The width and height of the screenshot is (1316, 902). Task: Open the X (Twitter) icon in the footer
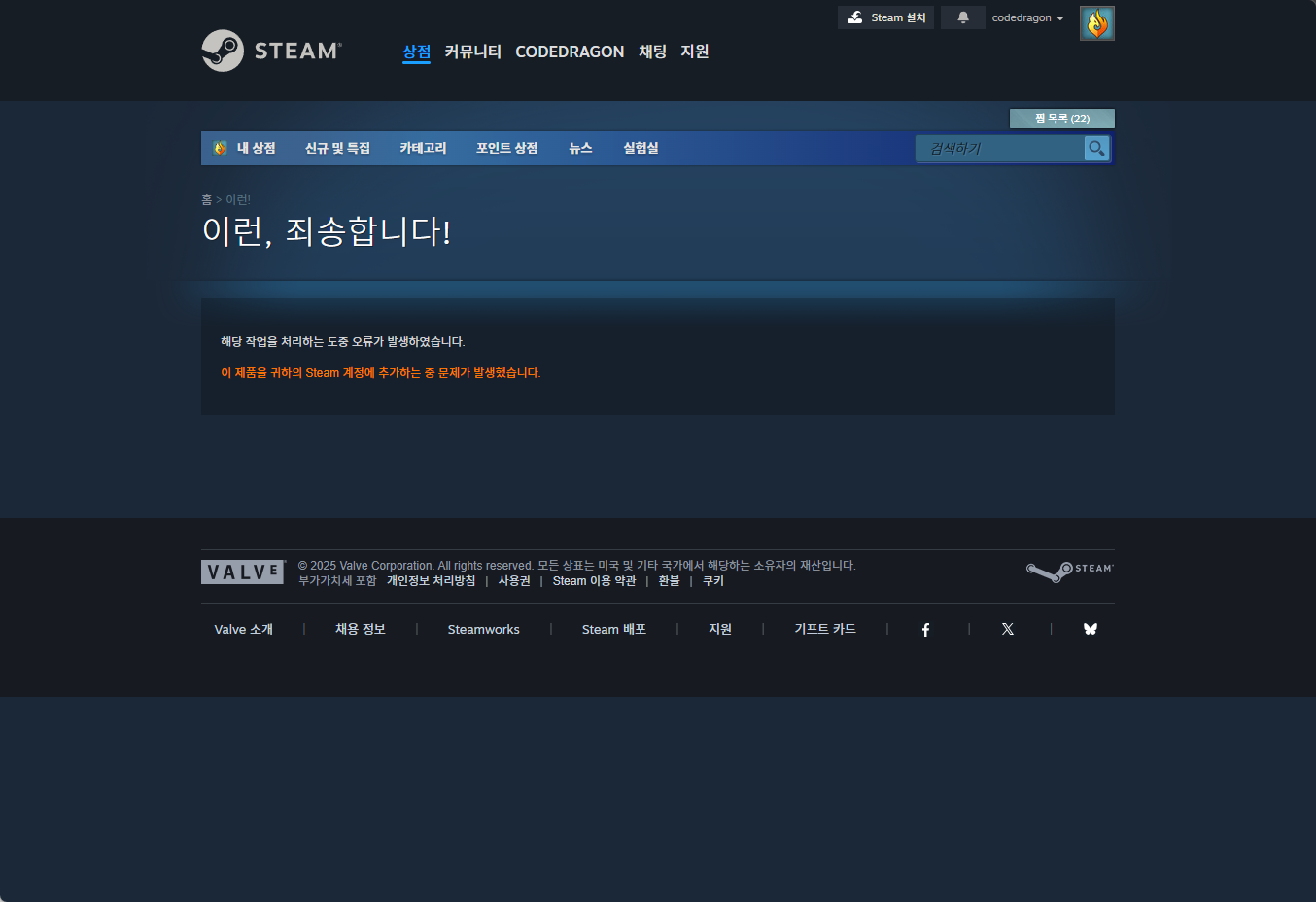[1008, 630]
